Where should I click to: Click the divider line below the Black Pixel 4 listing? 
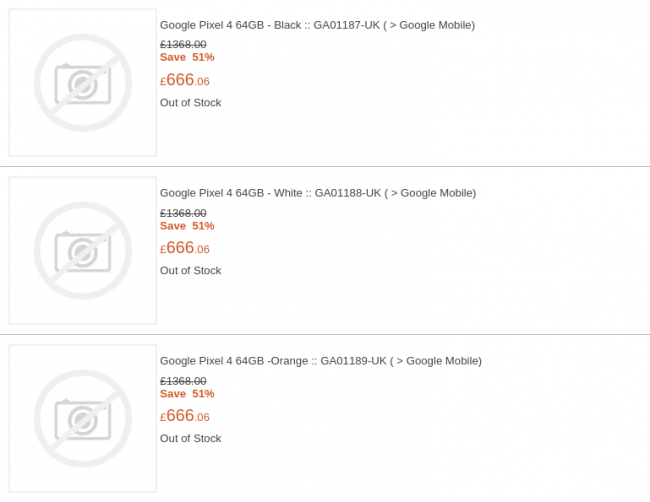click(325, 167)
